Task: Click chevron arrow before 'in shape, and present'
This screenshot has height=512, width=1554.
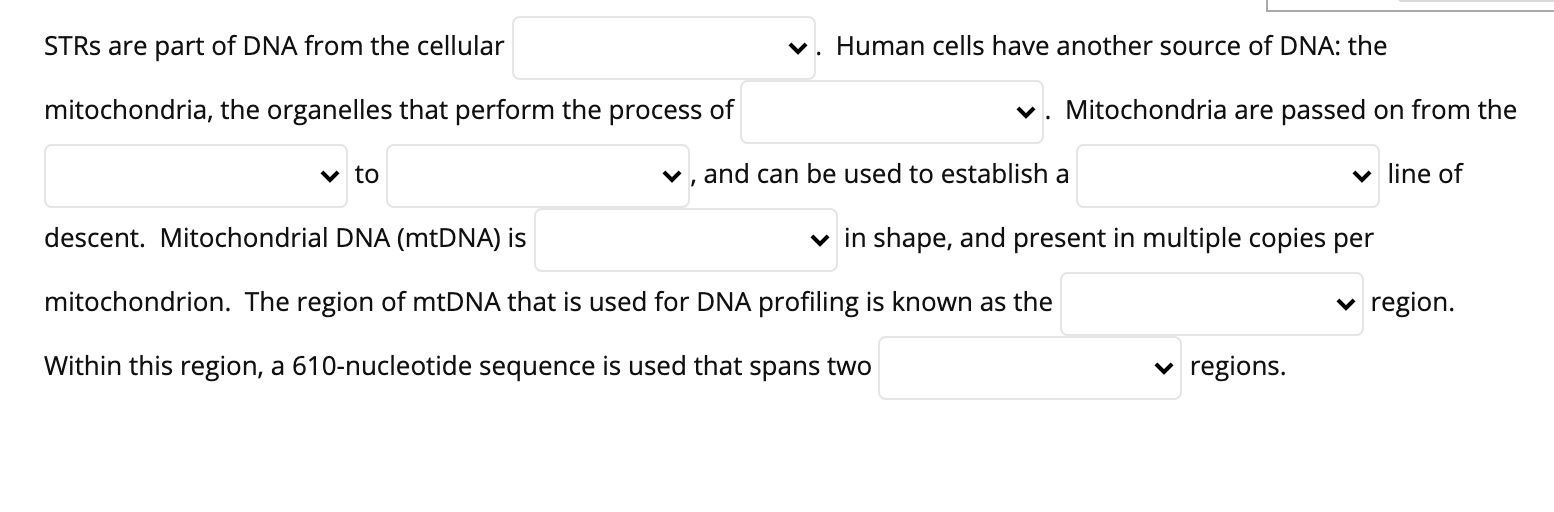Action: [x=818, y=239]
